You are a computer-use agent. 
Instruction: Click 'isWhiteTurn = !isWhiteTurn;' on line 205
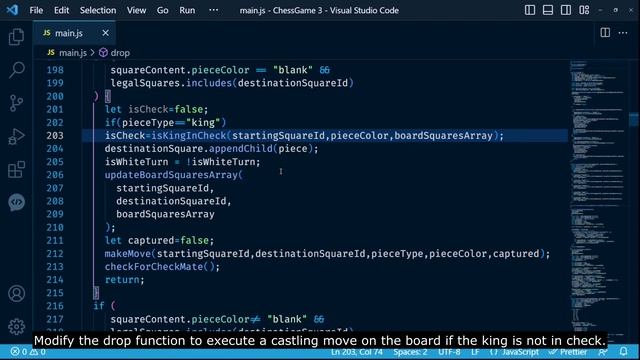point(182,162)
